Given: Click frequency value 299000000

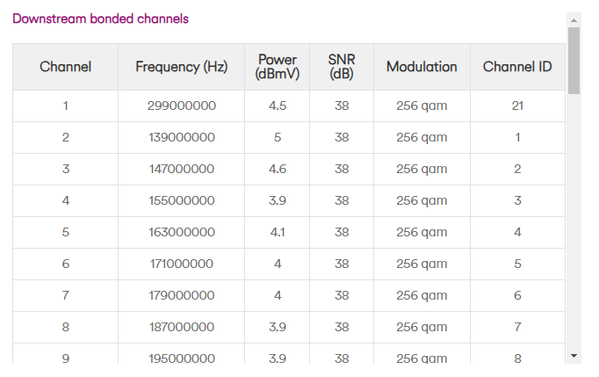Looking at the screenshot, I should [x=181, y=106].
